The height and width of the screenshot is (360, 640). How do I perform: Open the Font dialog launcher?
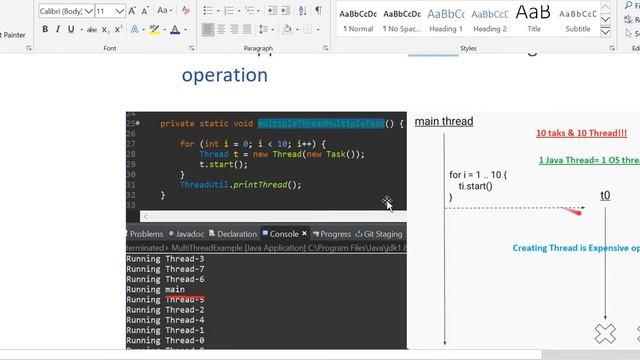coord(191,48)
